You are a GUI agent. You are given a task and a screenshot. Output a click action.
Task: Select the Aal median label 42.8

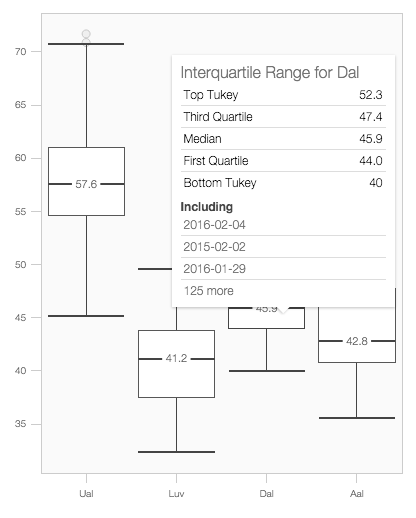(357, 341)
